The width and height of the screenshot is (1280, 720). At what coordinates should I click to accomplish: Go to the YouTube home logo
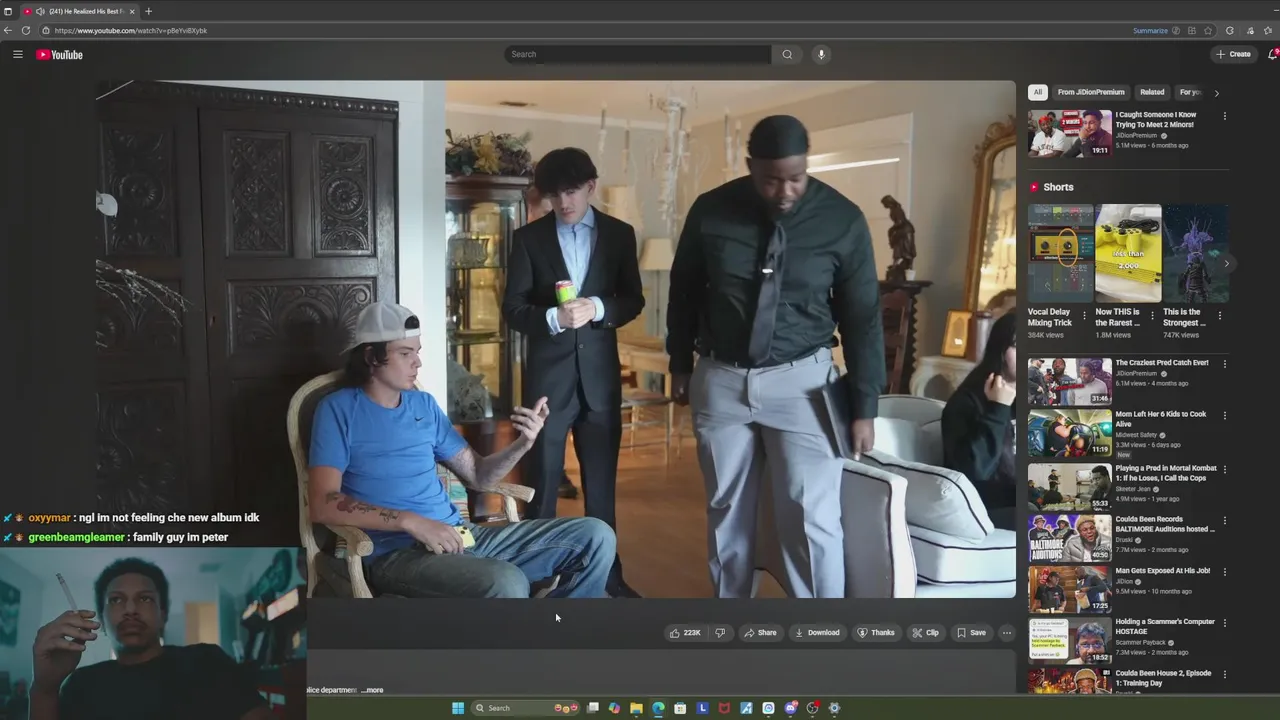point(60,54)
